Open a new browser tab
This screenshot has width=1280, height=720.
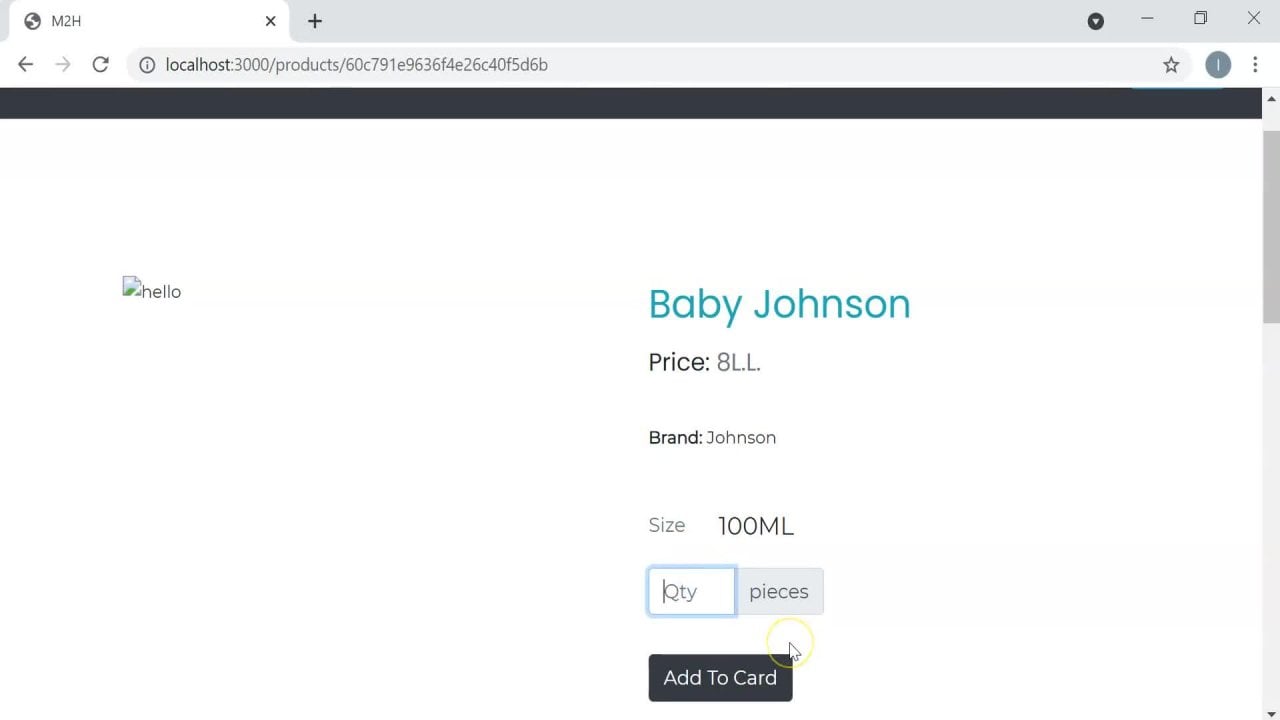tap(315, 21)
